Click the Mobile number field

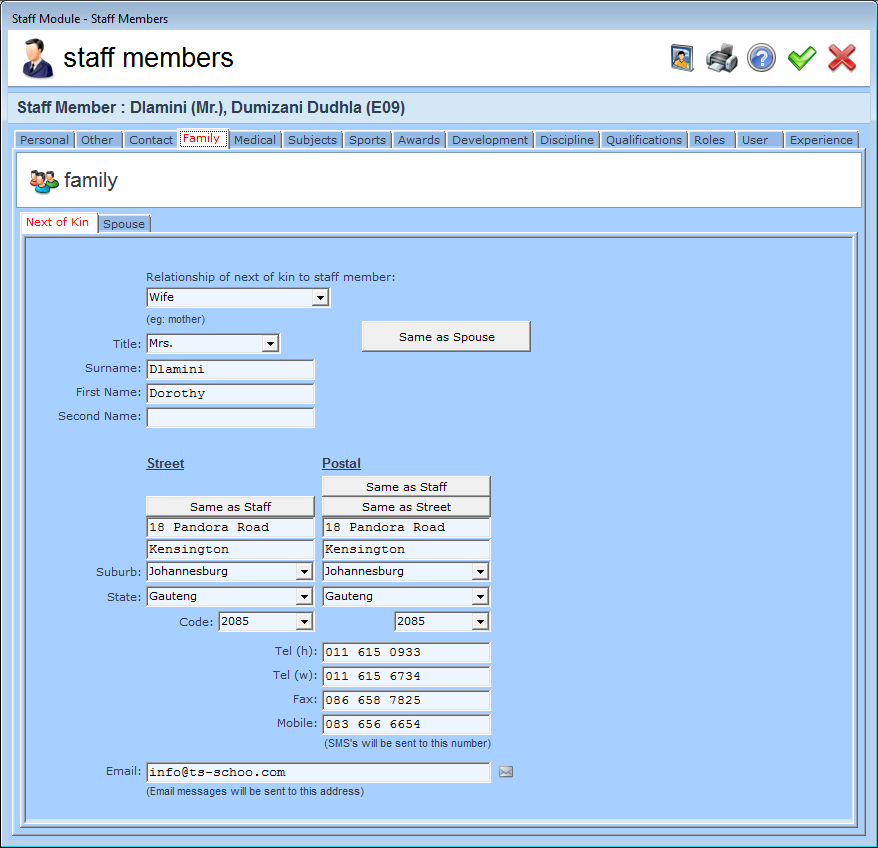(x=406, y=724)
